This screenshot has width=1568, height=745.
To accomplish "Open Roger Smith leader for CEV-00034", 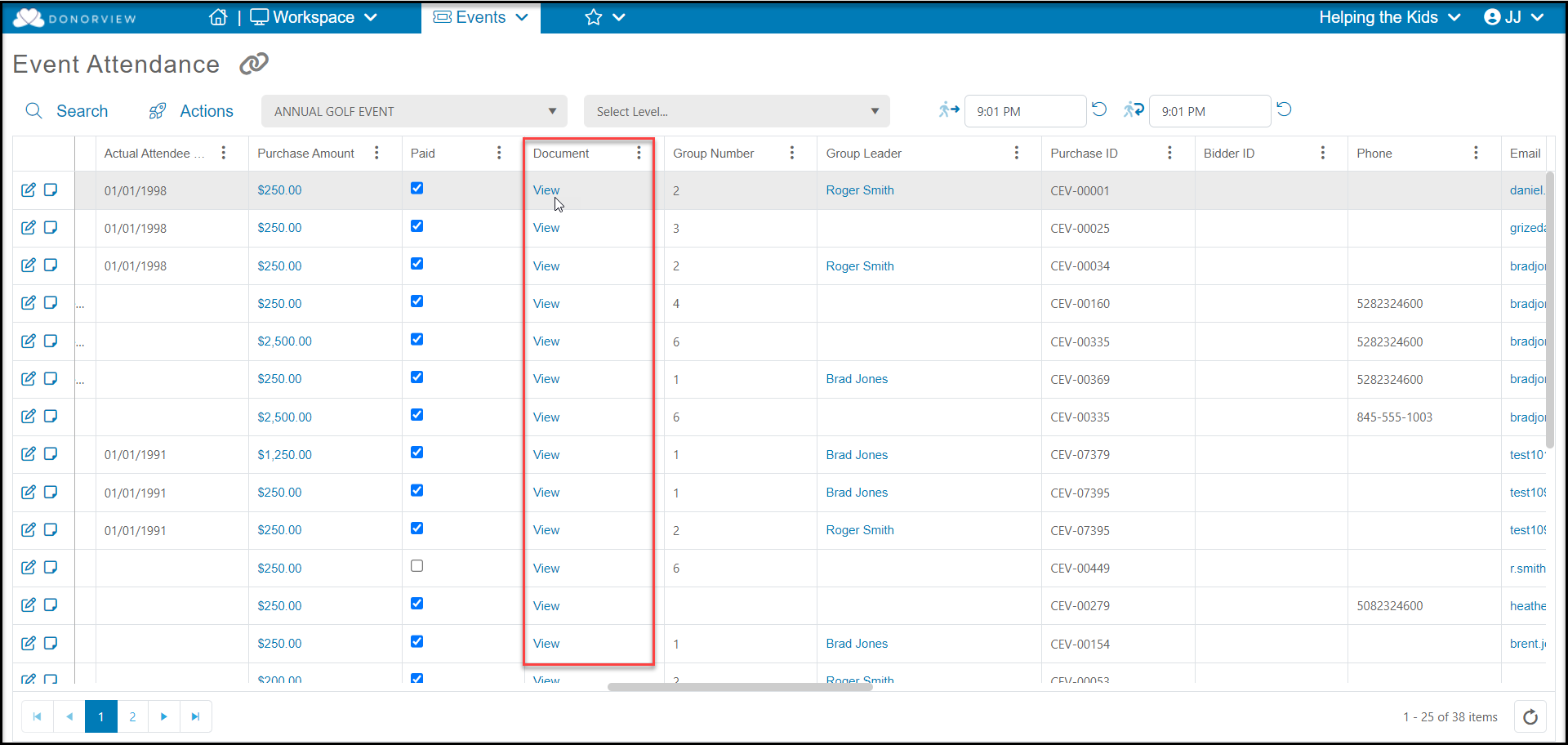I will (x=860, y=265).
